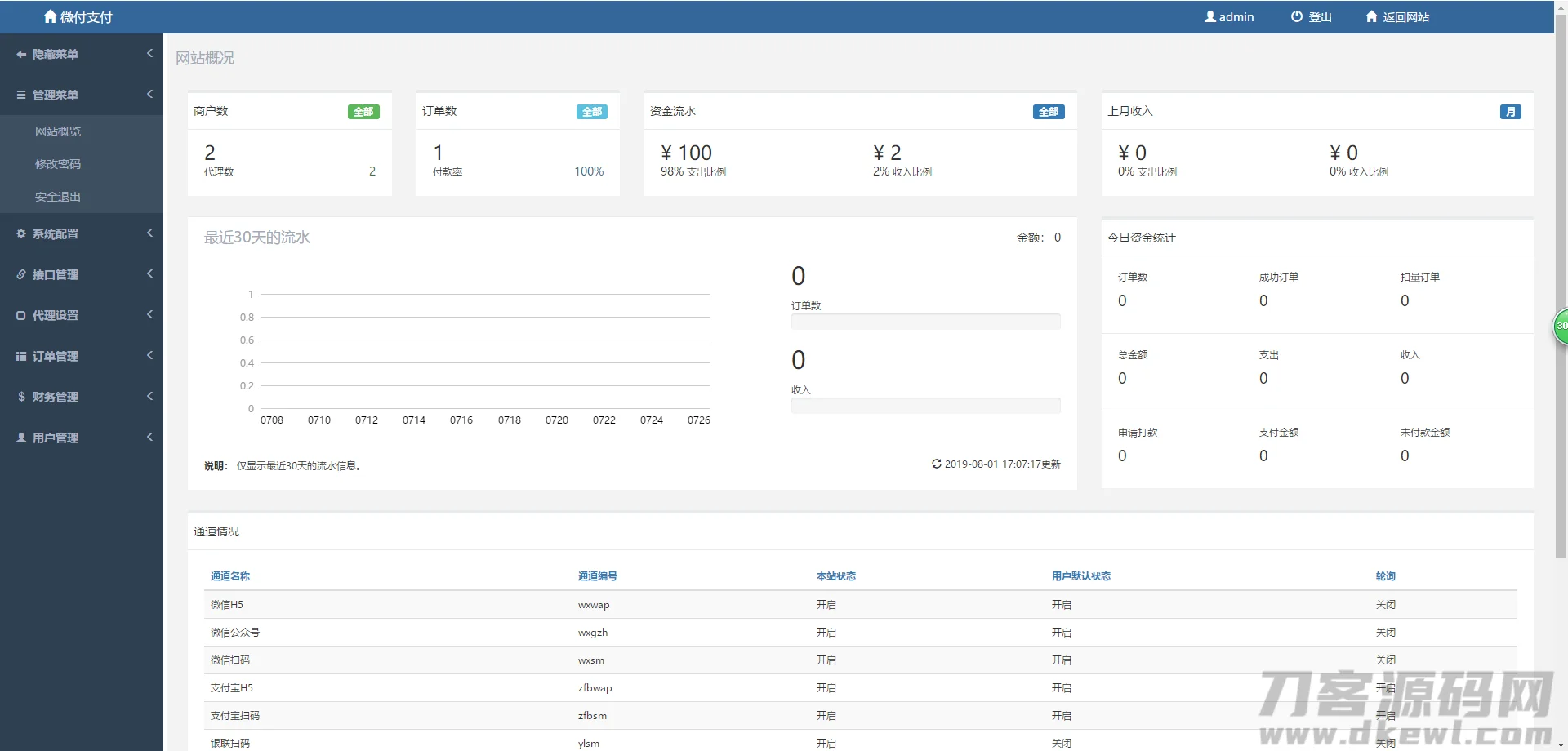1568x751 pixels.
Task: Click the home icon beside 微付支付
Action: point(50,16)
